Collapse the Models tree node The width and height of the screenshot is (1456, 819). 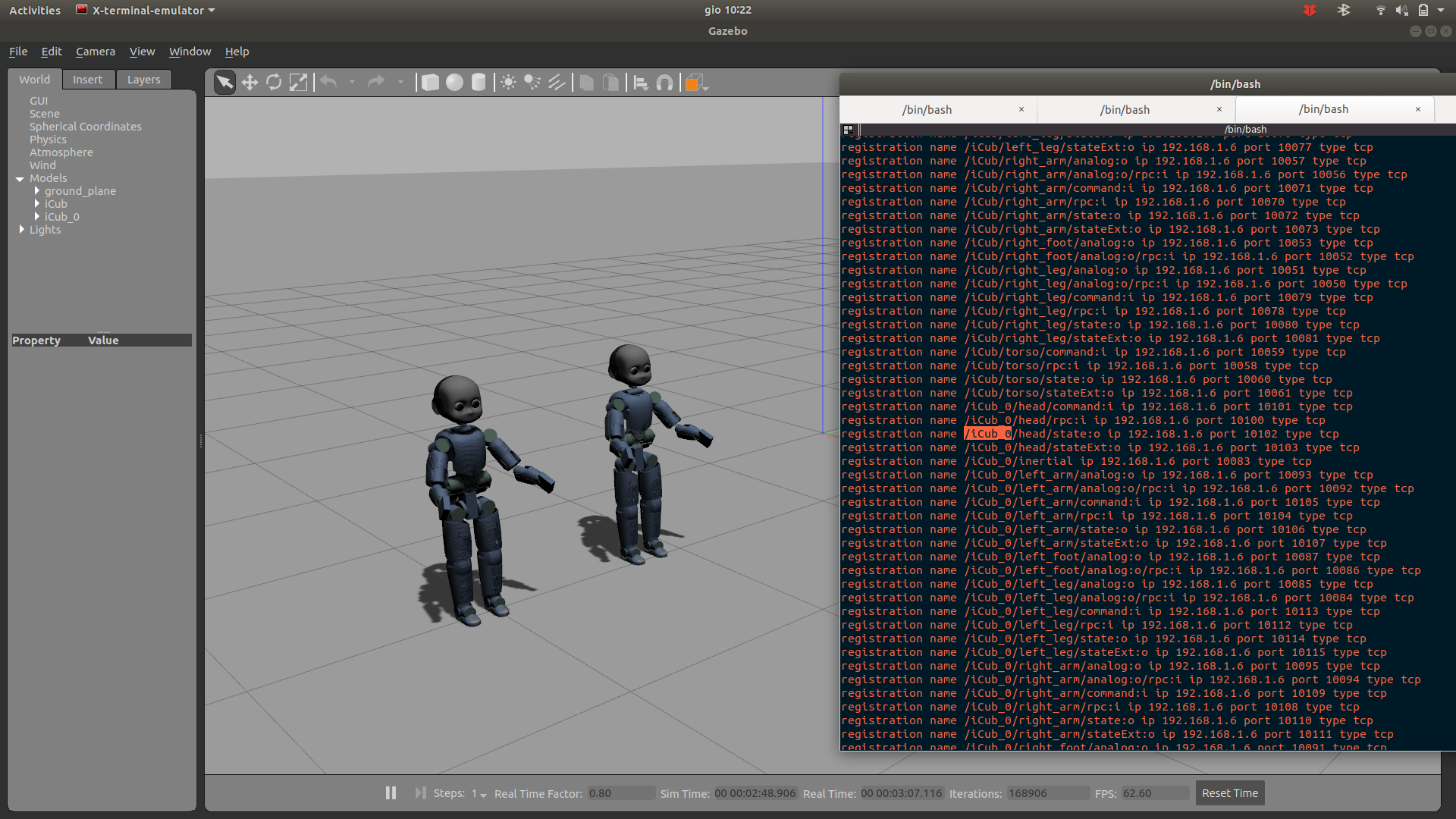[20, 179]
